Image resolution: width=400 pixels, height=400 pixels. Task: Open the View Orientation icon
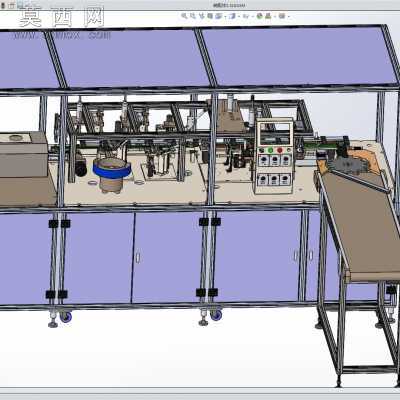[x=219, y=16]
